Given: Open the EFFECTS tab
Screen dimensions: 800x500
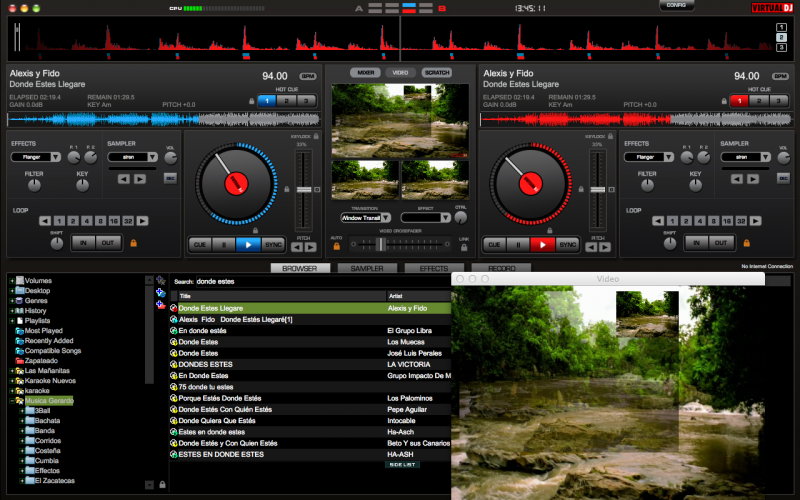Looking at the screenshot, I should [x=434, y=268].
